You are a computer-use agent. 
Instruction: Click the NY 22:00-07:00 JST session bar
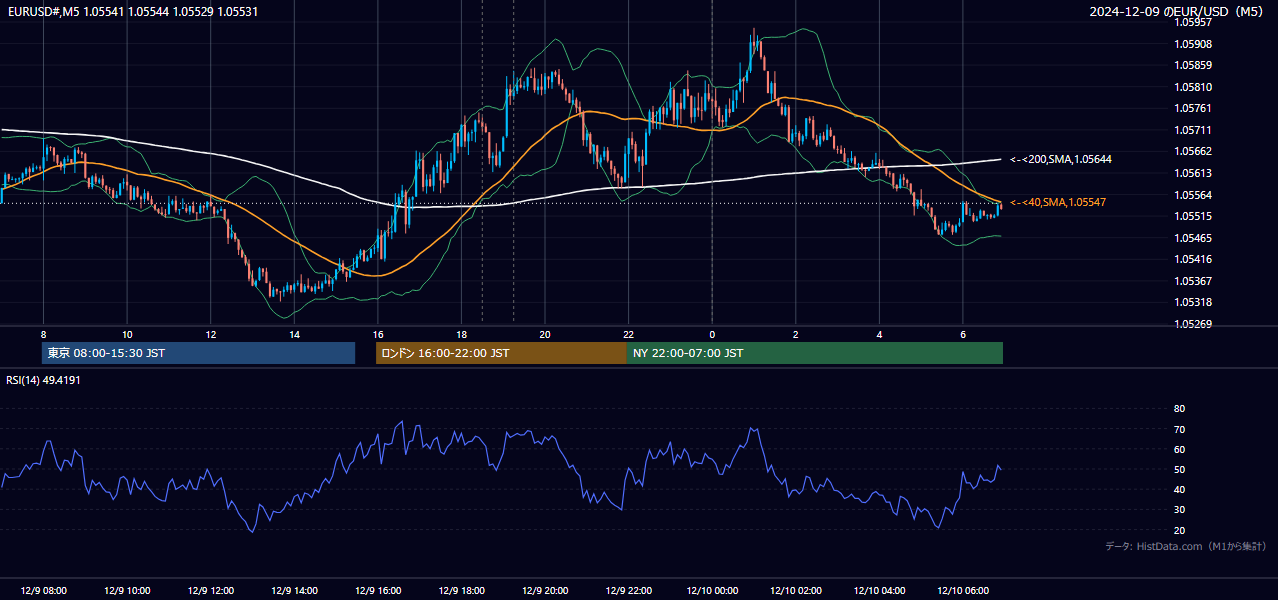click(815, 353)
